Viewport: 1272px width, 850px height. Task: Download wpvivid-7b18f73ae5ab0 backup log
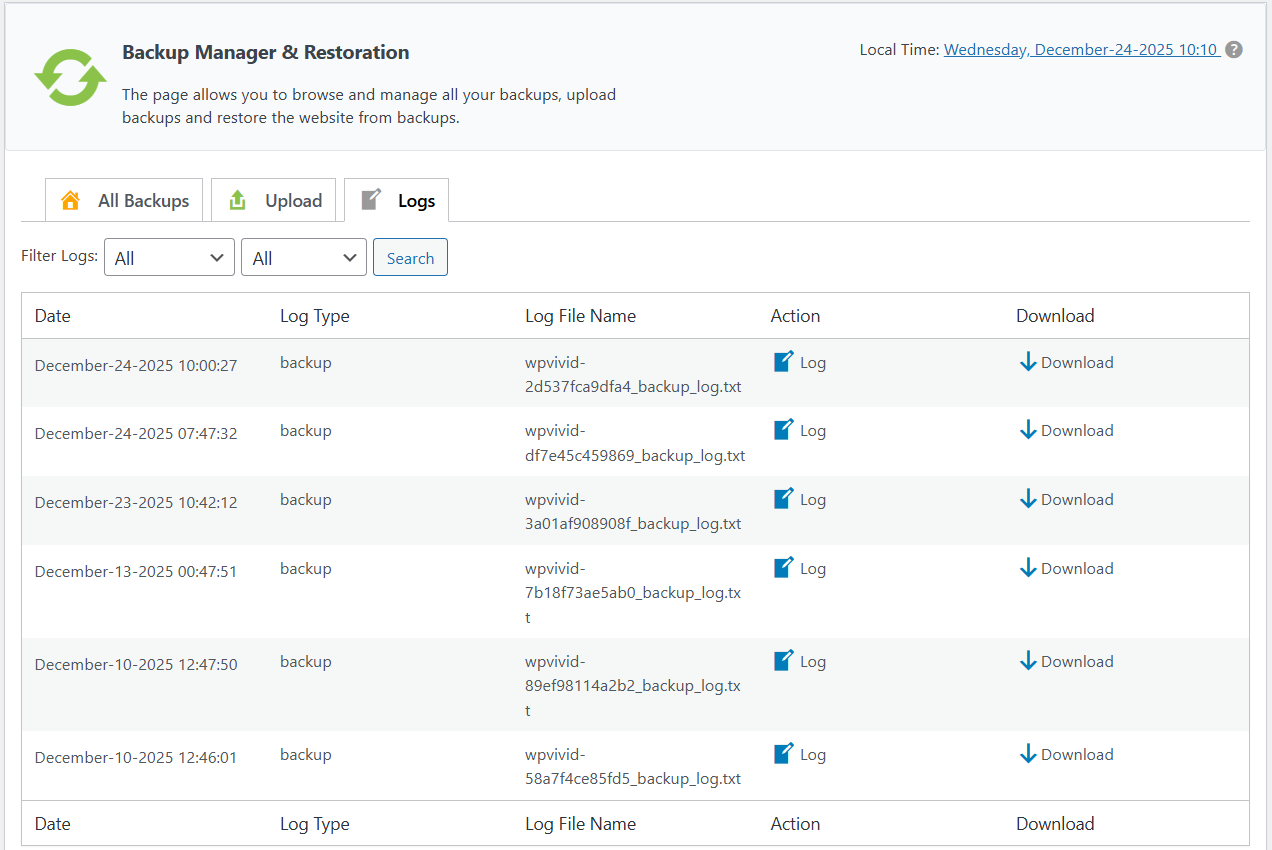coord(1066,568)
